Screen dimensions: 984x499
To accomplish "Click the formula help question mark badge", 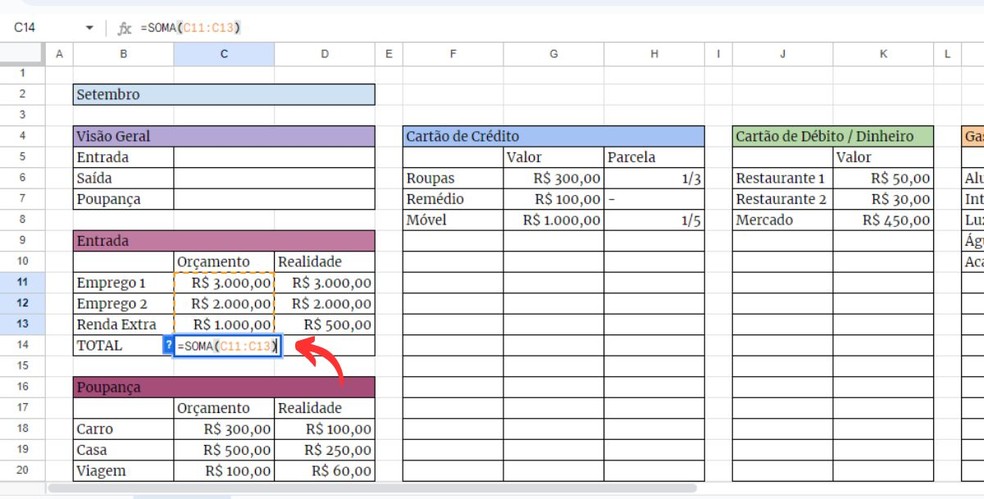I will coord(168,345).
